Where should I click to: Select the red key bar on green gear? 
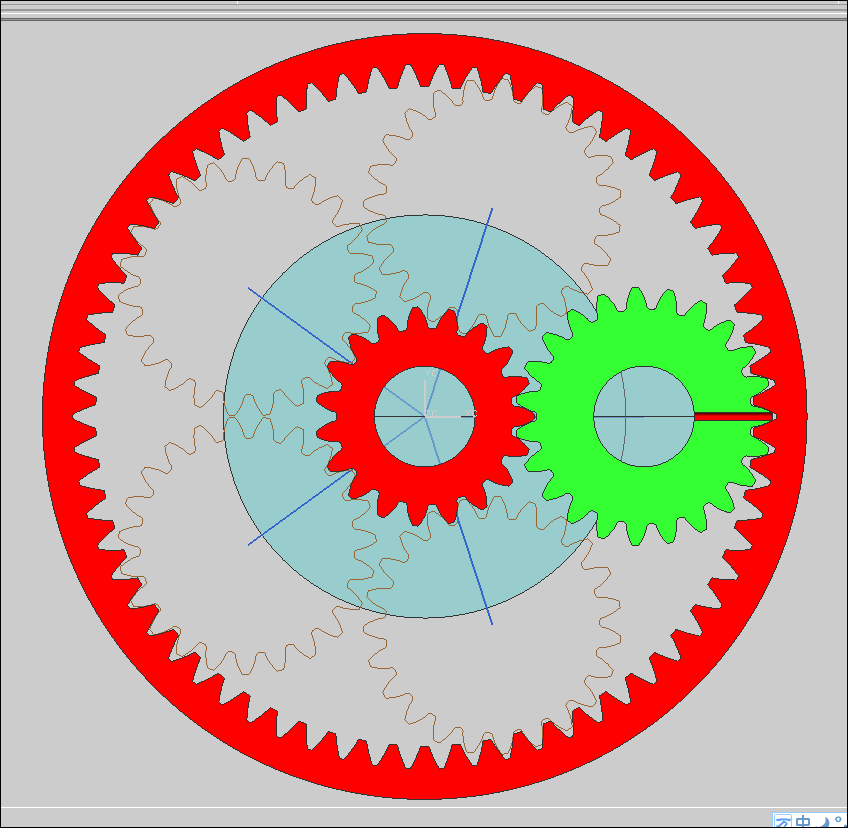click(734, 416)
